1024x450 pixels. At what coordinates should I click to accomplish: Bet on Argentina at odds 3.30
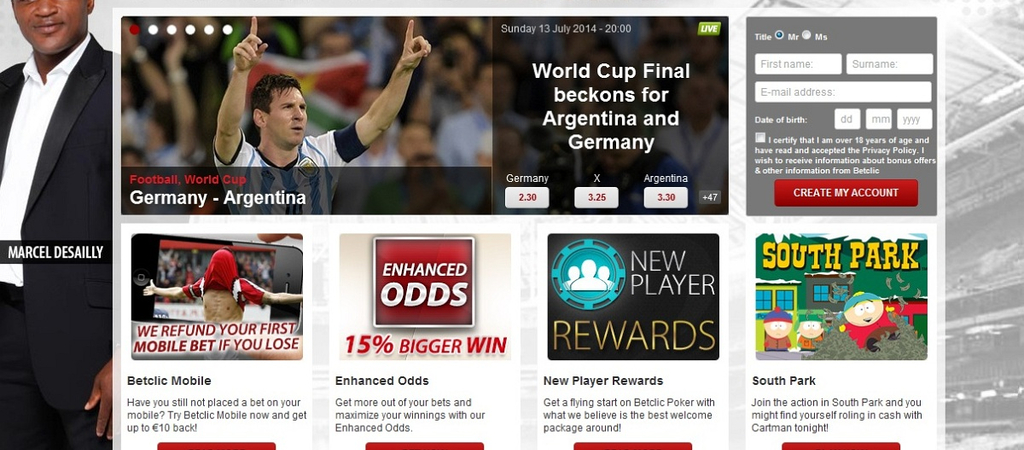[x=665, y=197]
